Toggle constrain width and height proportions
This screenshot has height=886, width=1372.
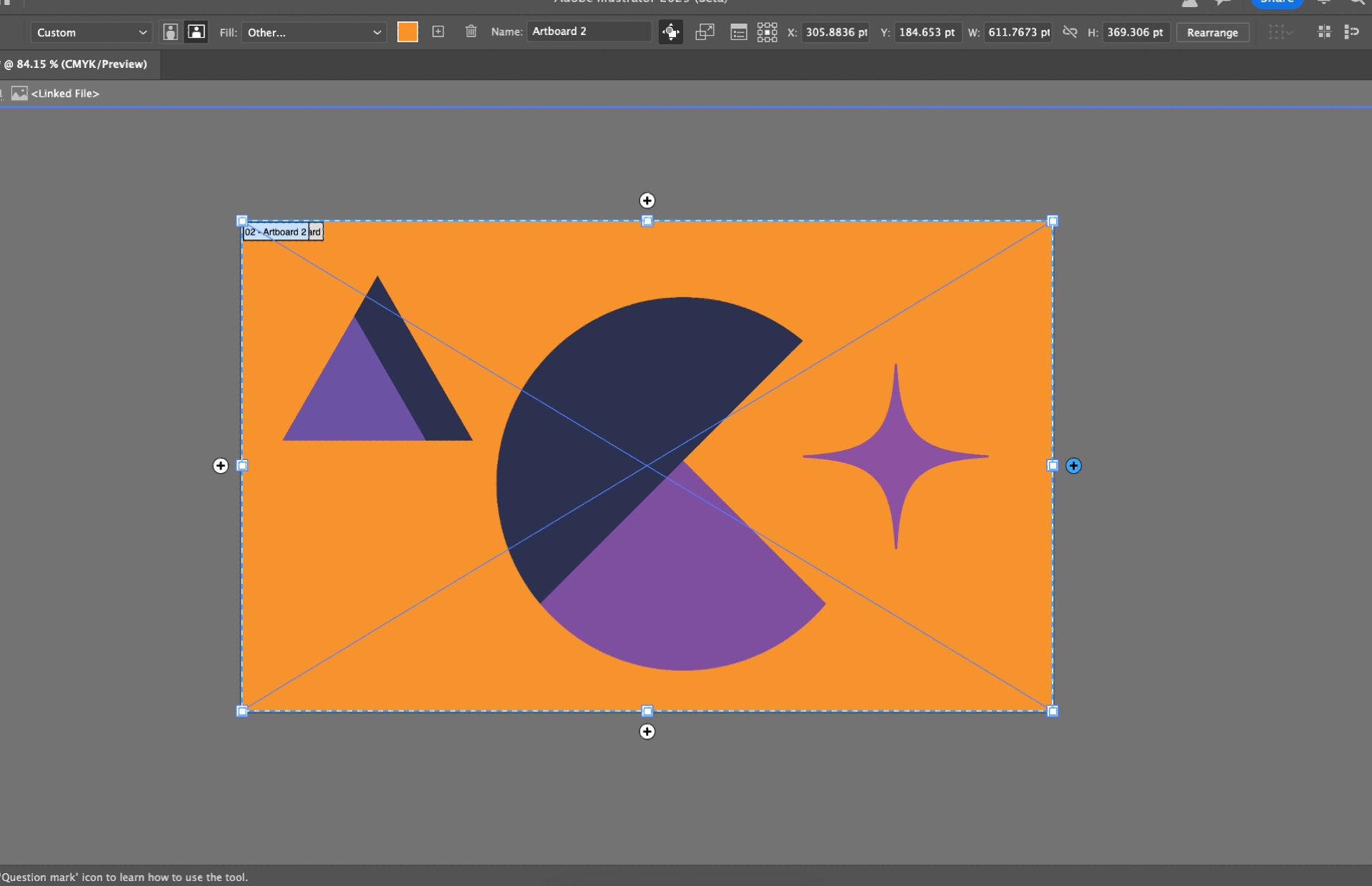click(x=1069, y=32)
